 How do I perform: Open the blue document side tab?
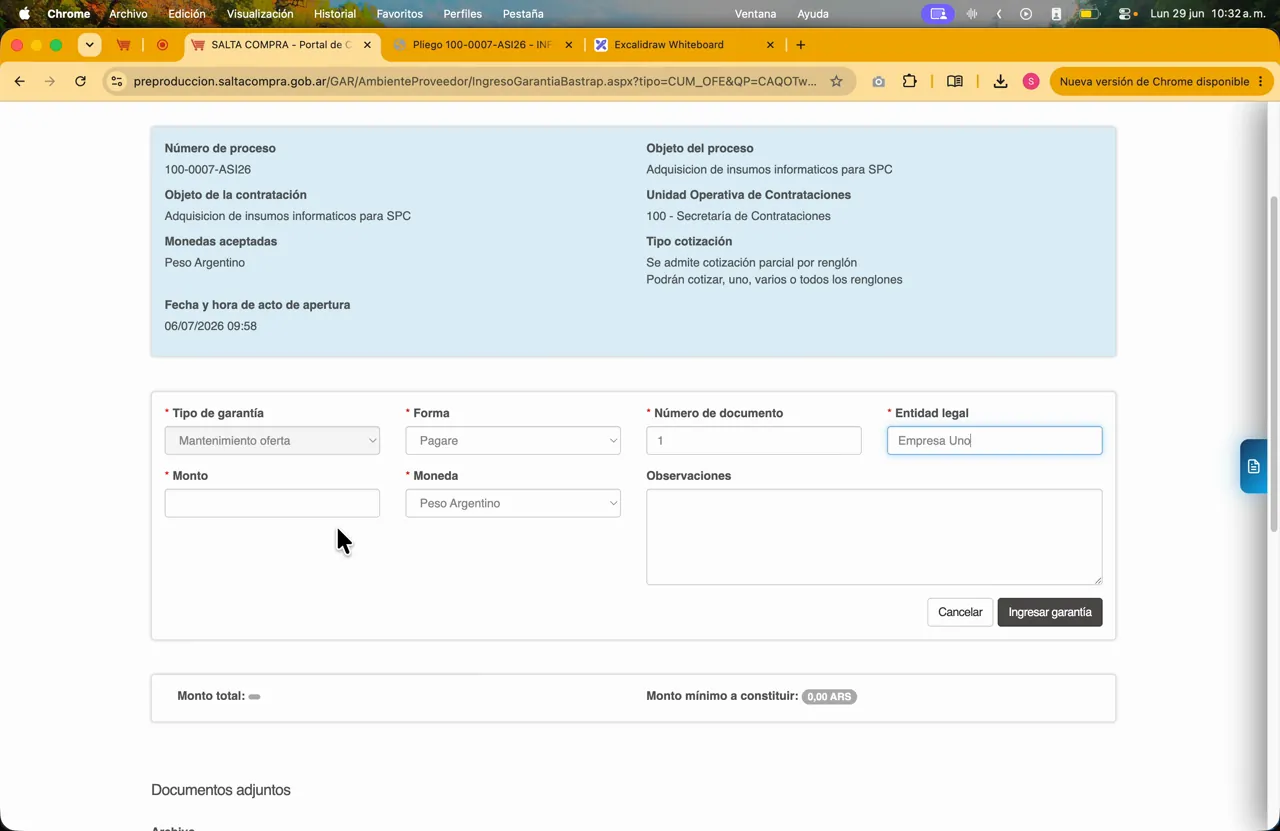coord(1254,466)
